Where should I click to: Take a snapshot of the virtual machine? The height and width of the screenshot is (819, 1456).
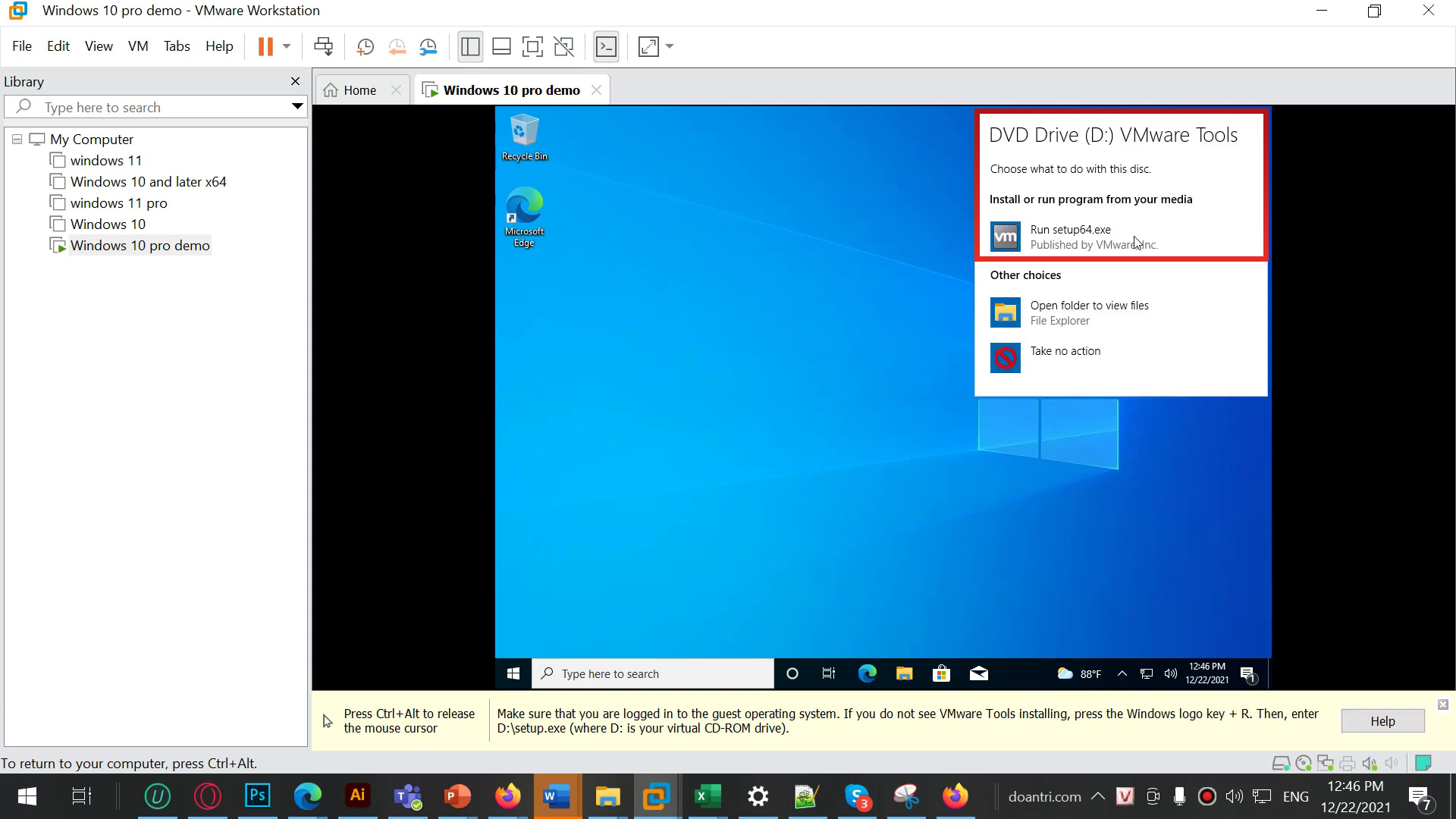pyautogui.click(x=365, y=46)
